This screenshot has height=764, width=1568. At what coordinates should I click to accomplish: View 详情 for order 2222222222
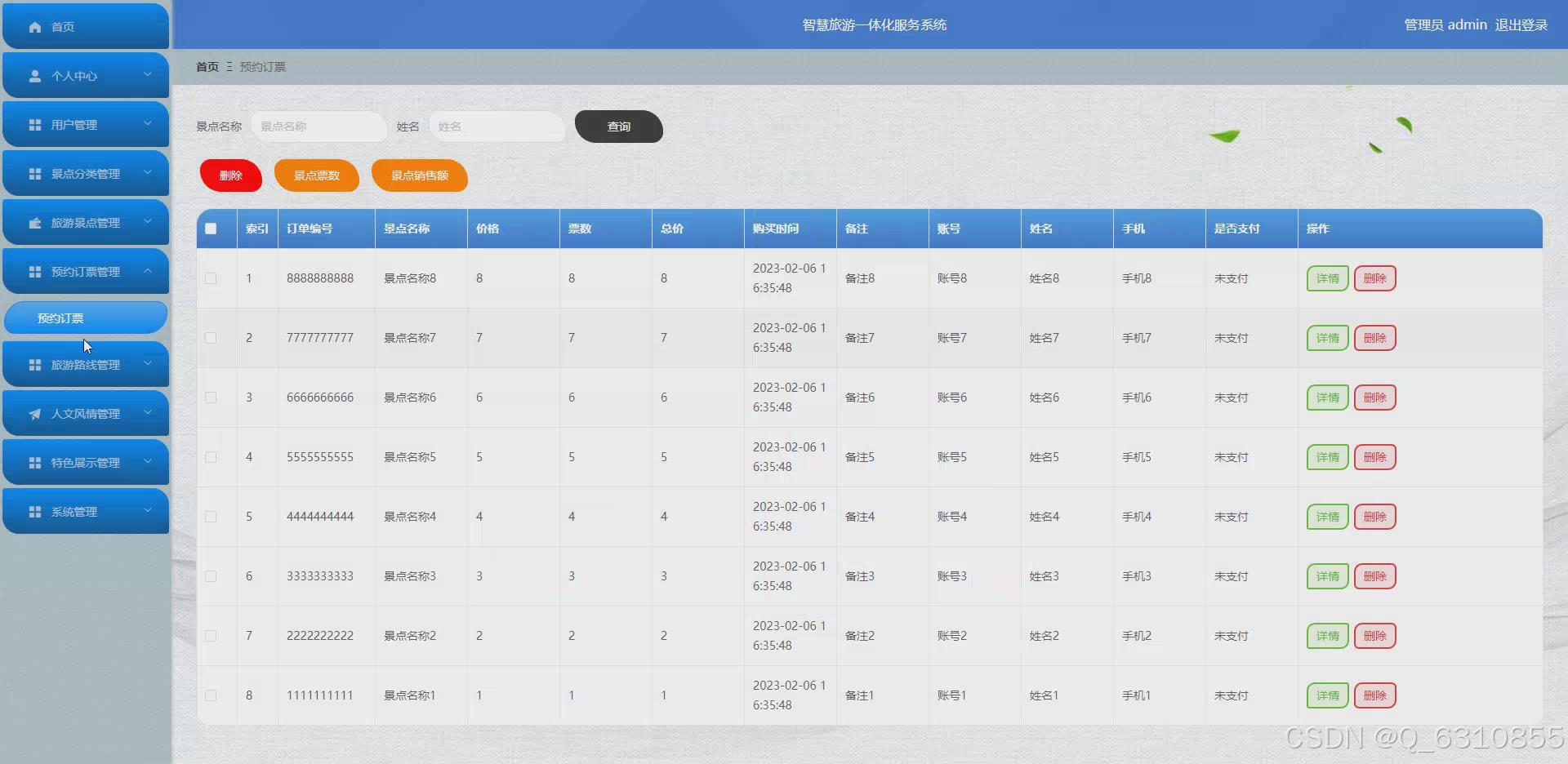click(1328, 636)
